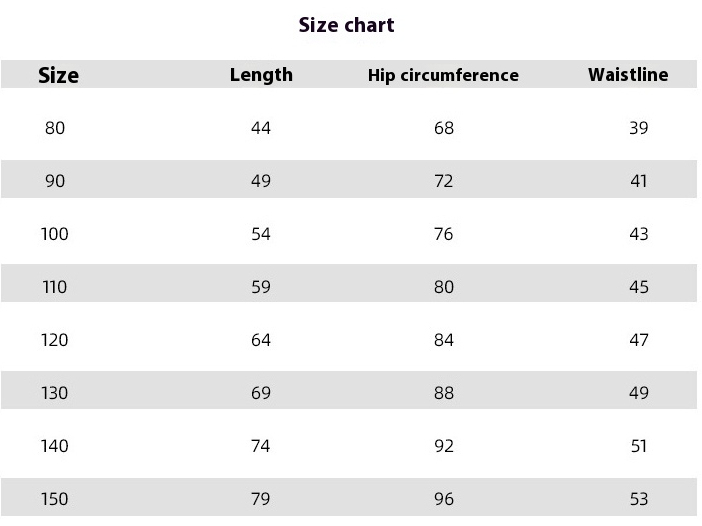This screenshot has height=526, width=702.
Task: Select length value 64 for size 120
Action: (x=261, y=340)
